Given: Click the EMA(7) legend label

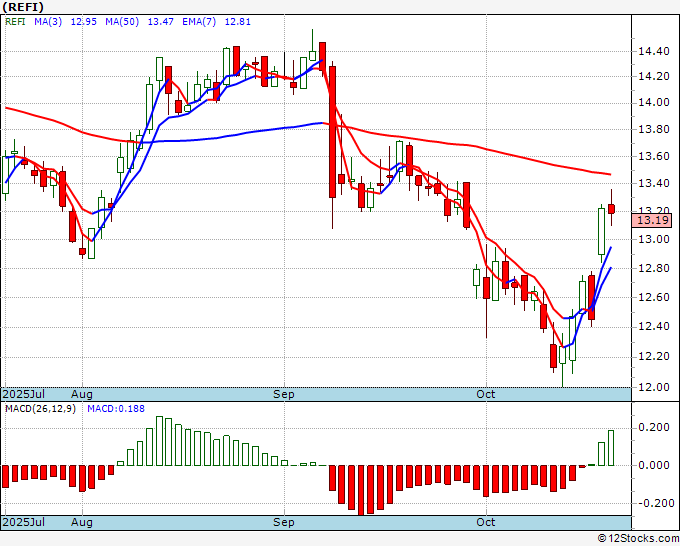Looking at the screenshot, I should point(199,22).
